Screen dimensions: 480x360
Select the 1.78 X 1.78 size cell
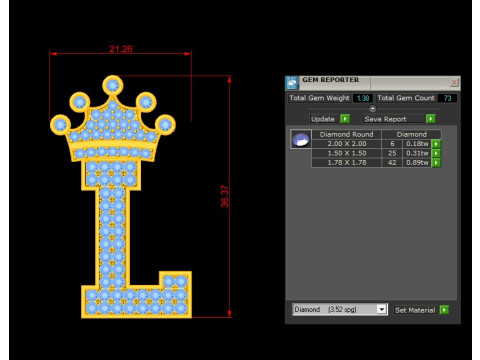tap(347, 162)
